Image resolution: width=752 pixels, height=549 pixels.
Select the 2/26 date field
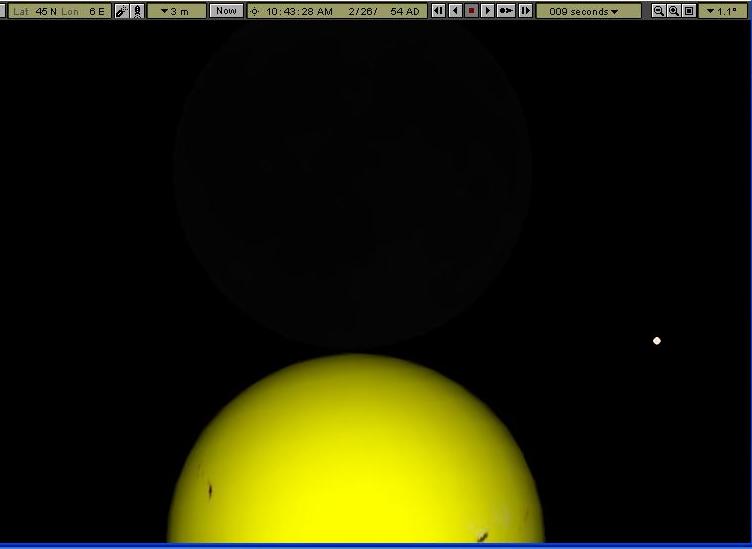[x=363, y=12]
